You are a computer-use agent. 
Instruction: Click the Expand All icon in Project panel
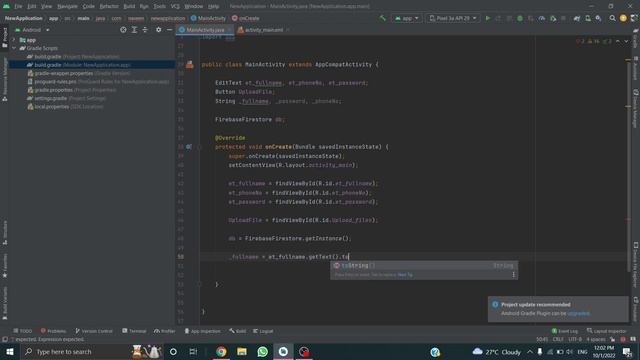click(x=134, y=30)
